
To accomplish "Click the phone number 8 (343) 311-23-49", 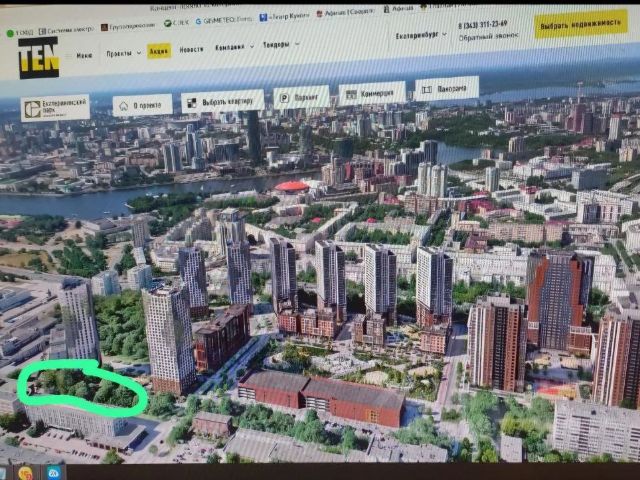I will tap(482, 24).
